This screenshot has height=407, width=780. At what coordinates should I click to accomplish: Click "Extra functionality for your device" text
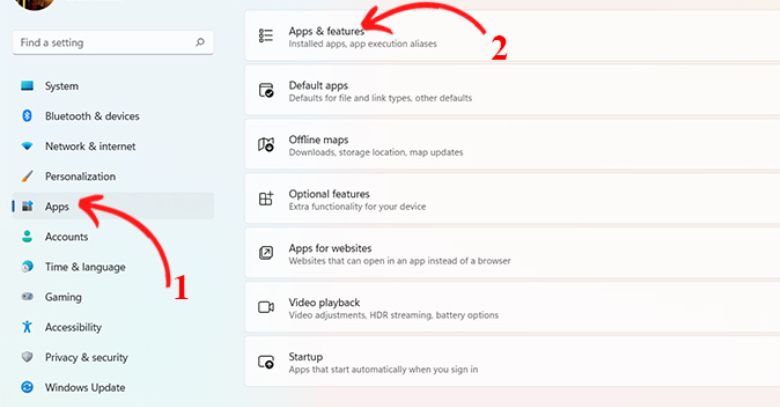[357, 206]
